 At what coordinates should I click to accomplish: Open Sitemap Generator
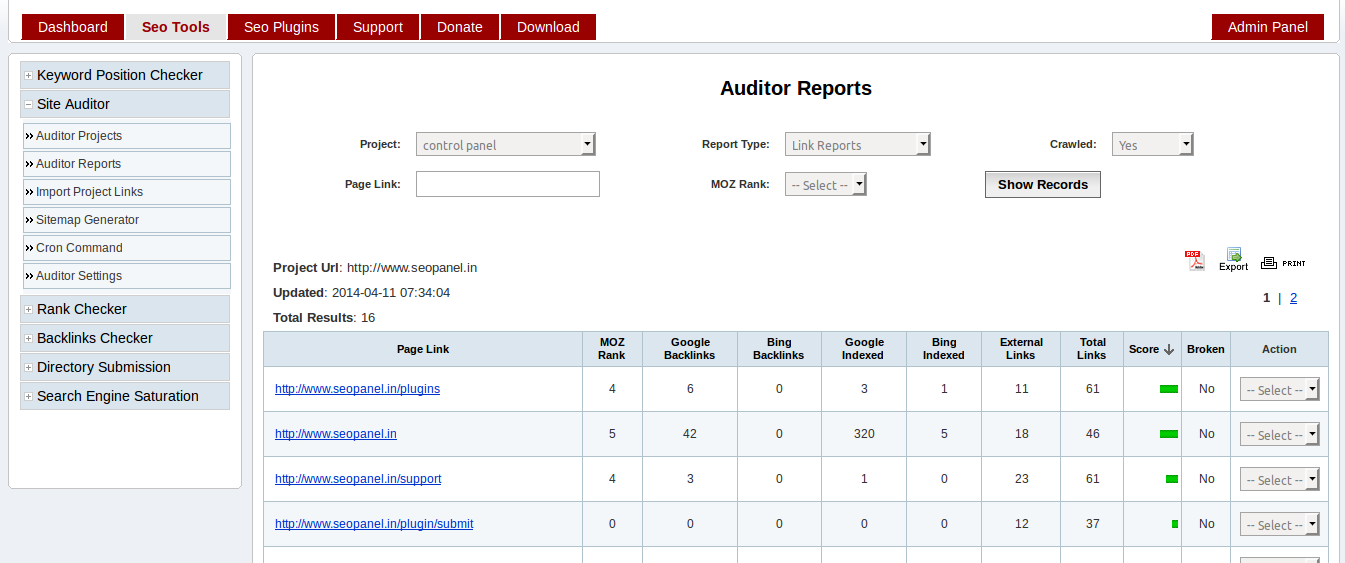click(127, 220)
